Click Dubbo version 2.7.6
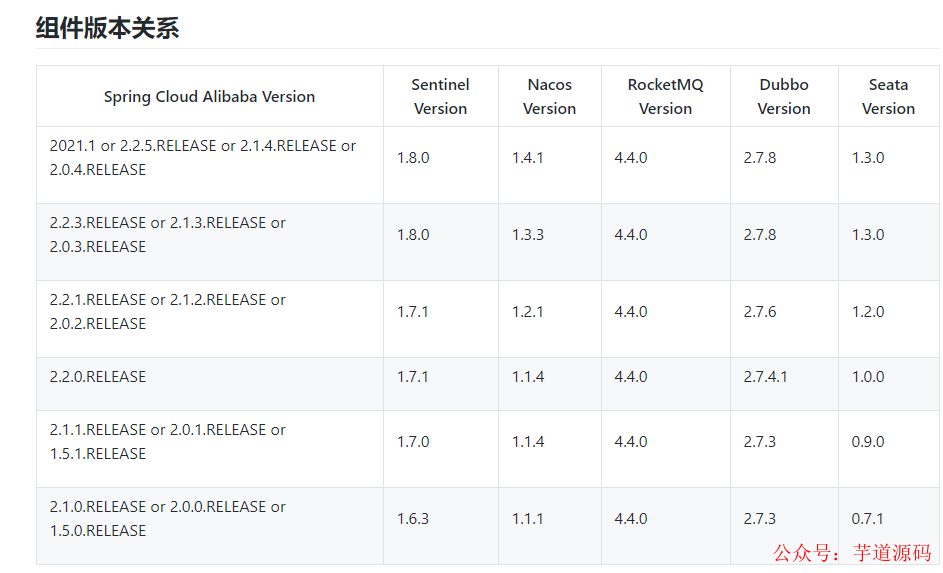The image size is (943, 573). pyautogui.click(x=760, y=312)
